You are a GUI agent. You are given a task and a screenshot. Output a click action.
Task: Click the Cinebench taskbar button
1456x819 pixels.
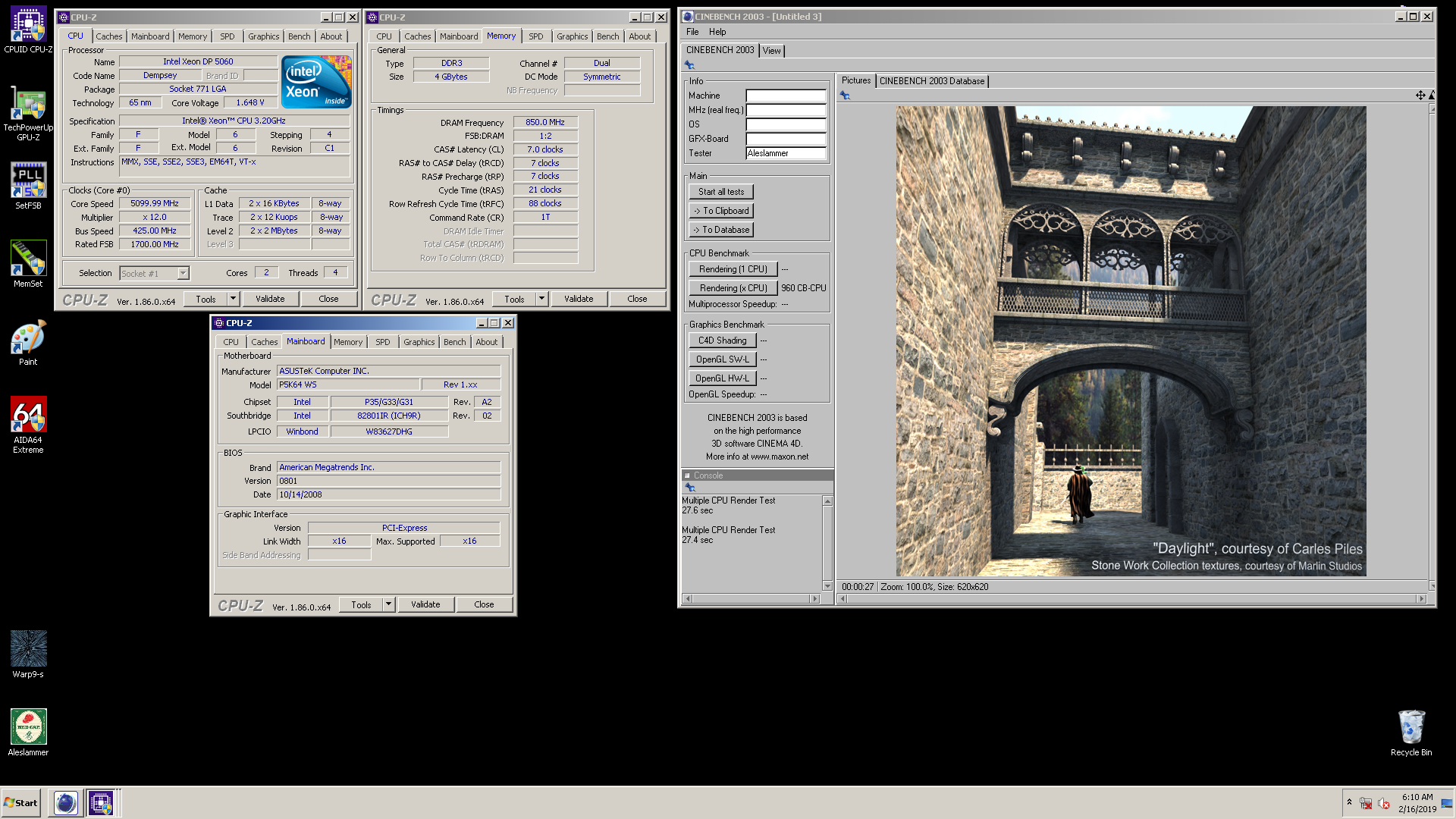[66, 802]
